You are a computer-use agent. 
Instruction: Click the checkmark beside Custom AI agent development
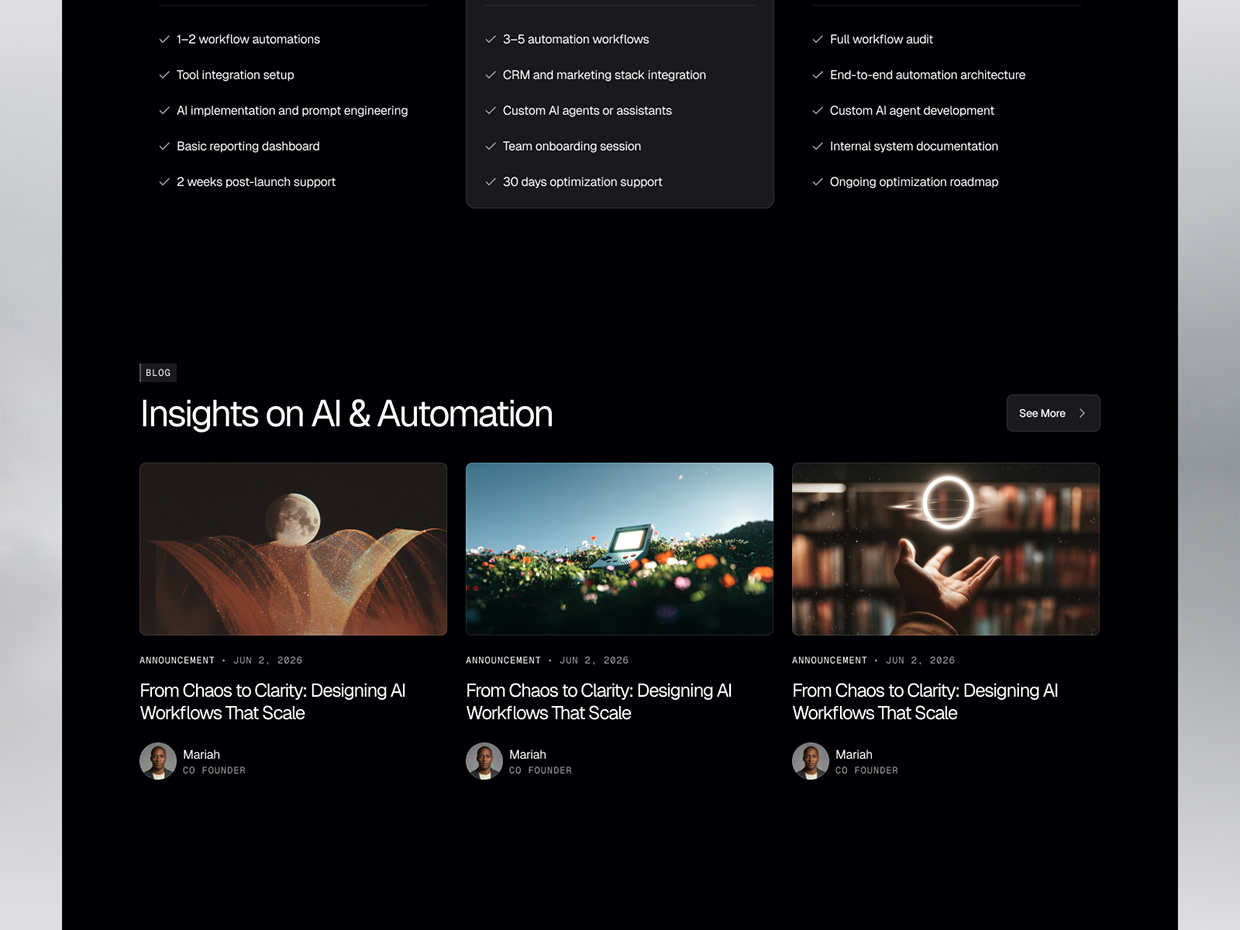(817, 111)
